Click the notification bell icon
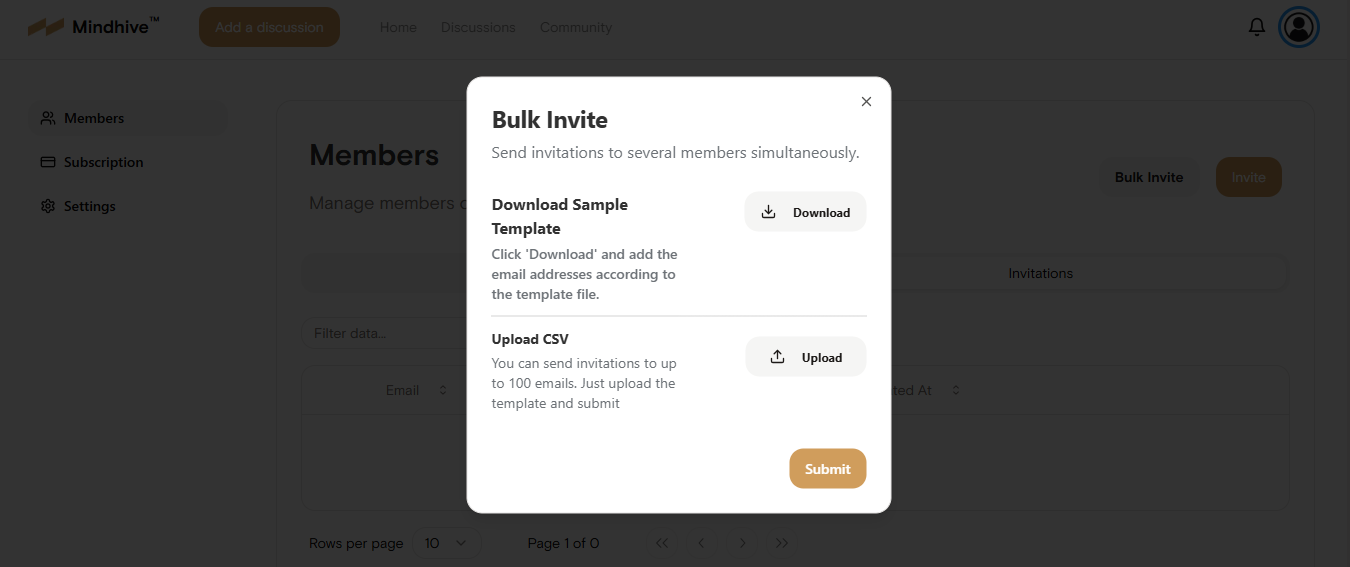Image resolution: width=1350 pixels, height=567 pixels. (x=1257, y=27)
